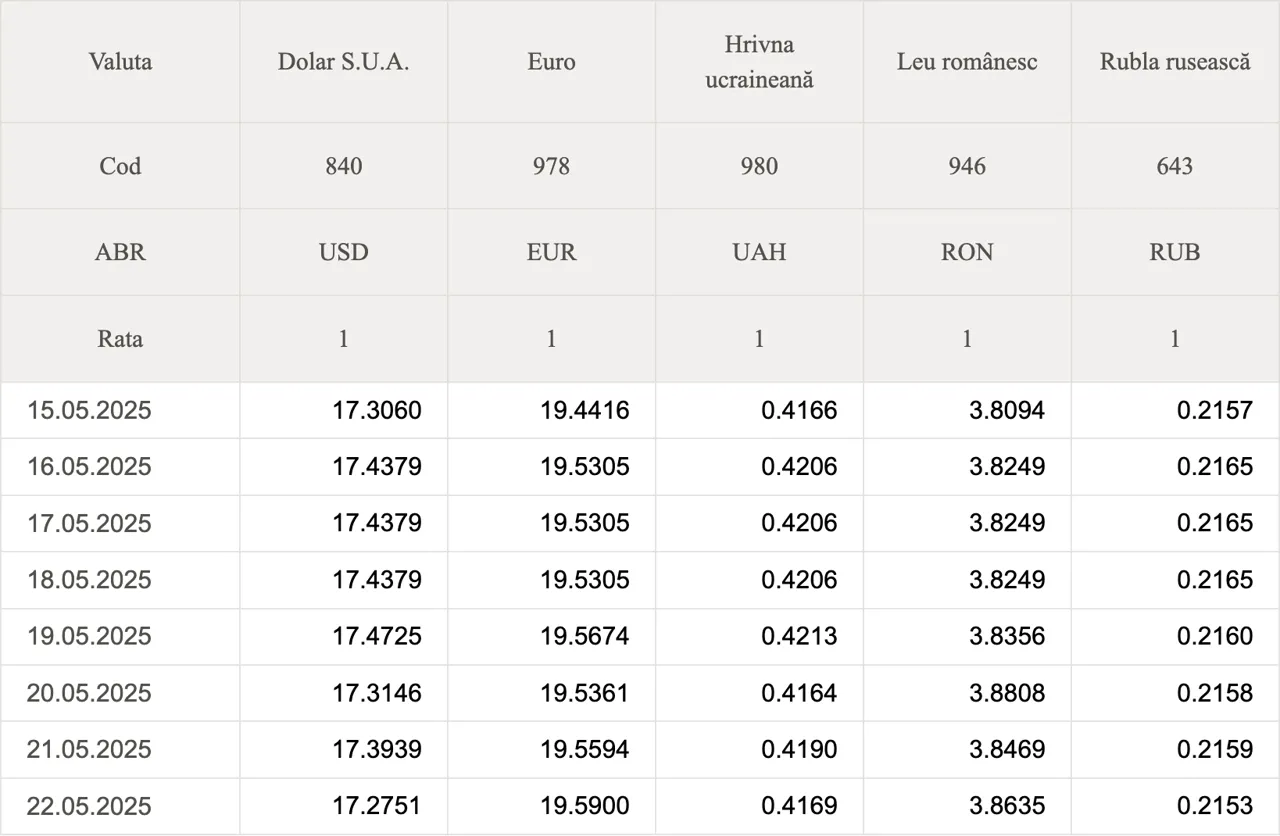Click the Hrivna ucraineană header cell
The image size is (1280, 836).
pyautogui.click(x=759, y=62)
